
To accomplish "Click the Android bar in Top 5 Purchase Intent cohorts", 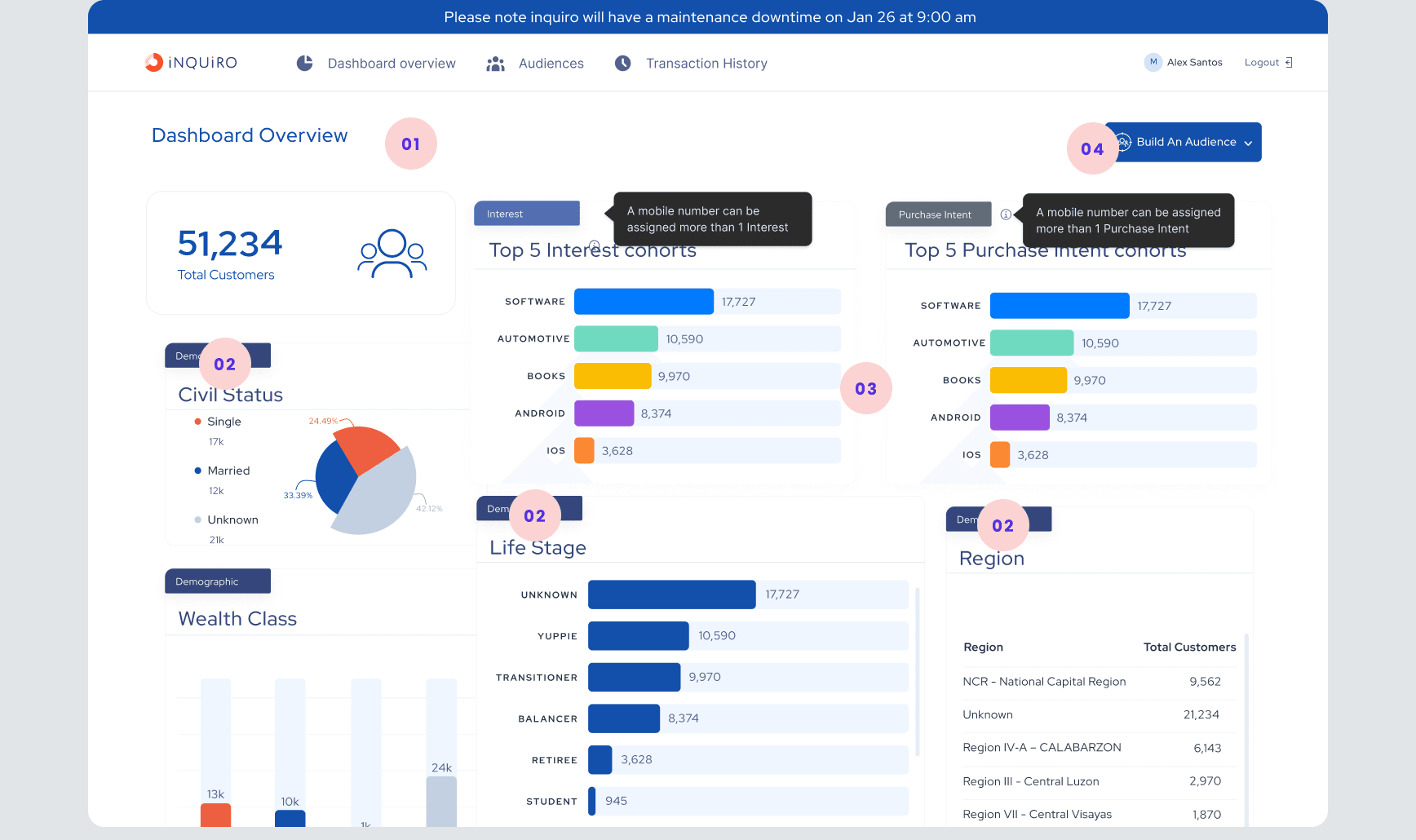I will (x=1020, y=418).
